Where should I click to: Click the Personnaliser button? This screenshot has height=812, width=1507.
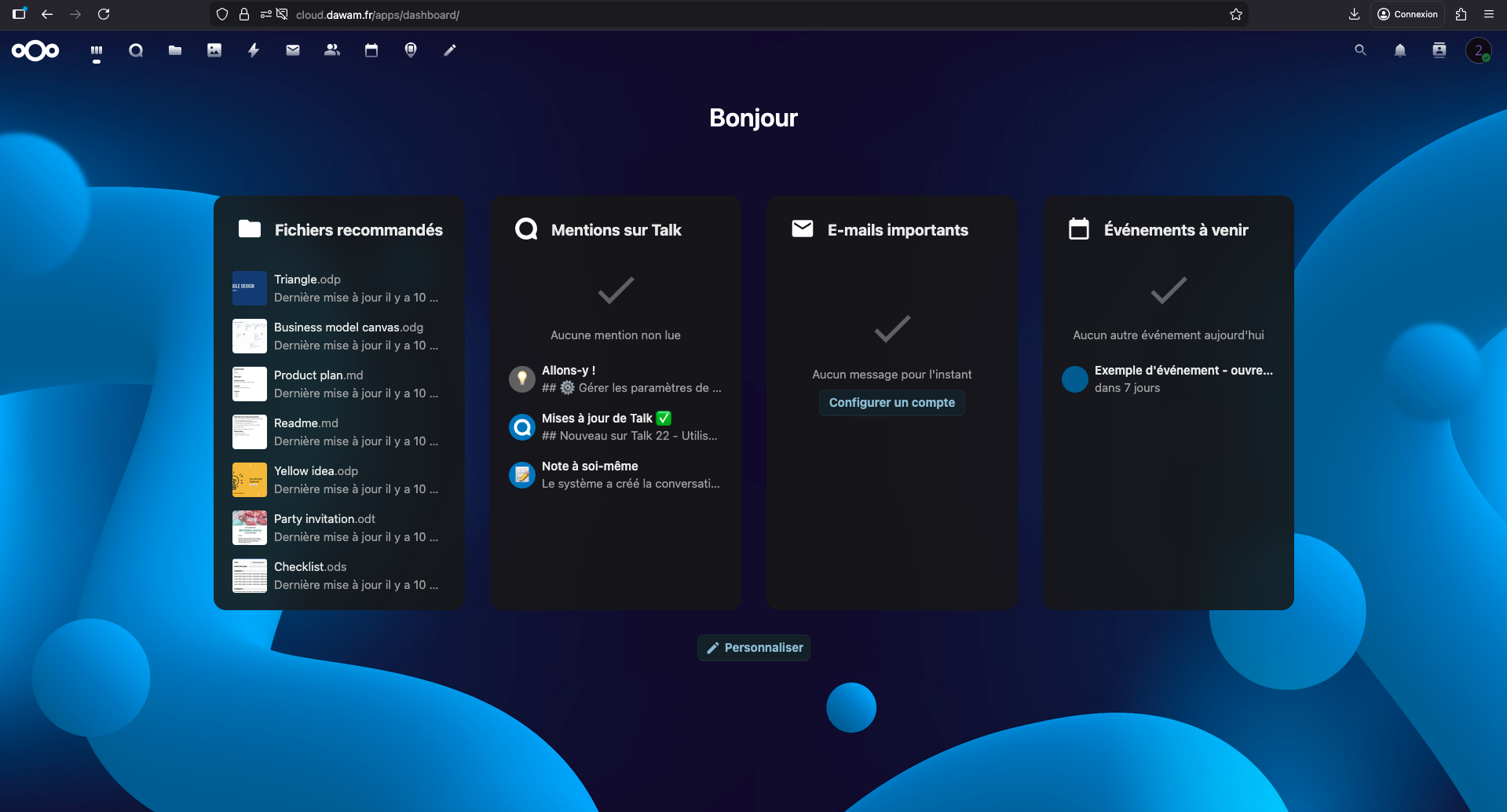click(754, 648)
